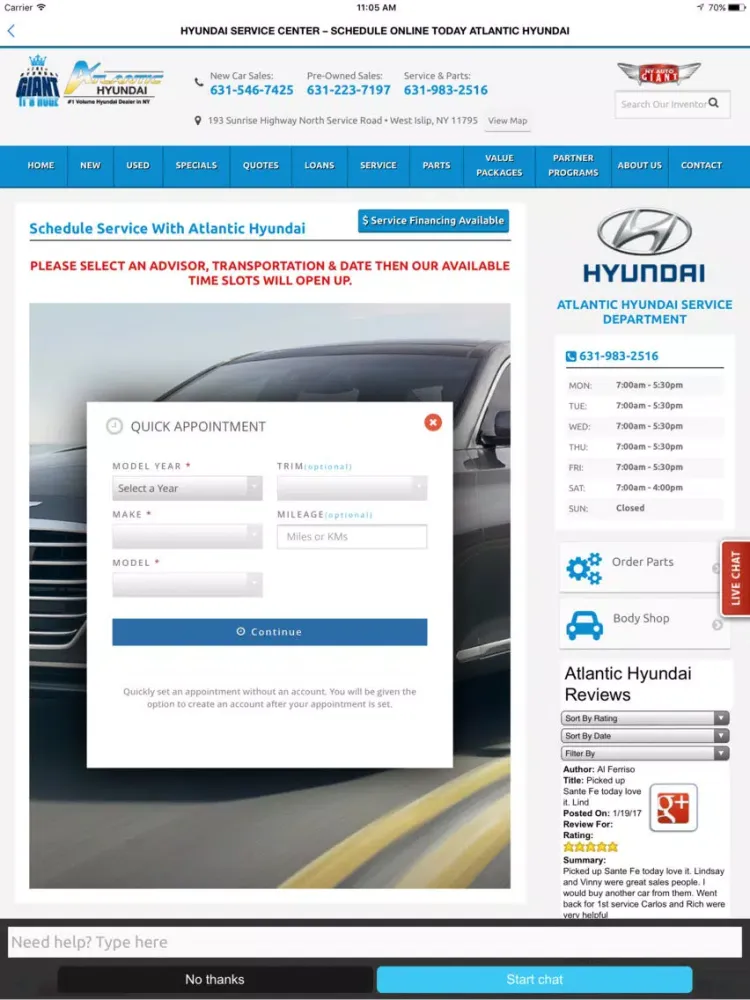The height and width of the screenshot is (1000, 750).
Task: Click the search magnifier icon
Action: (x=714, y=103)
